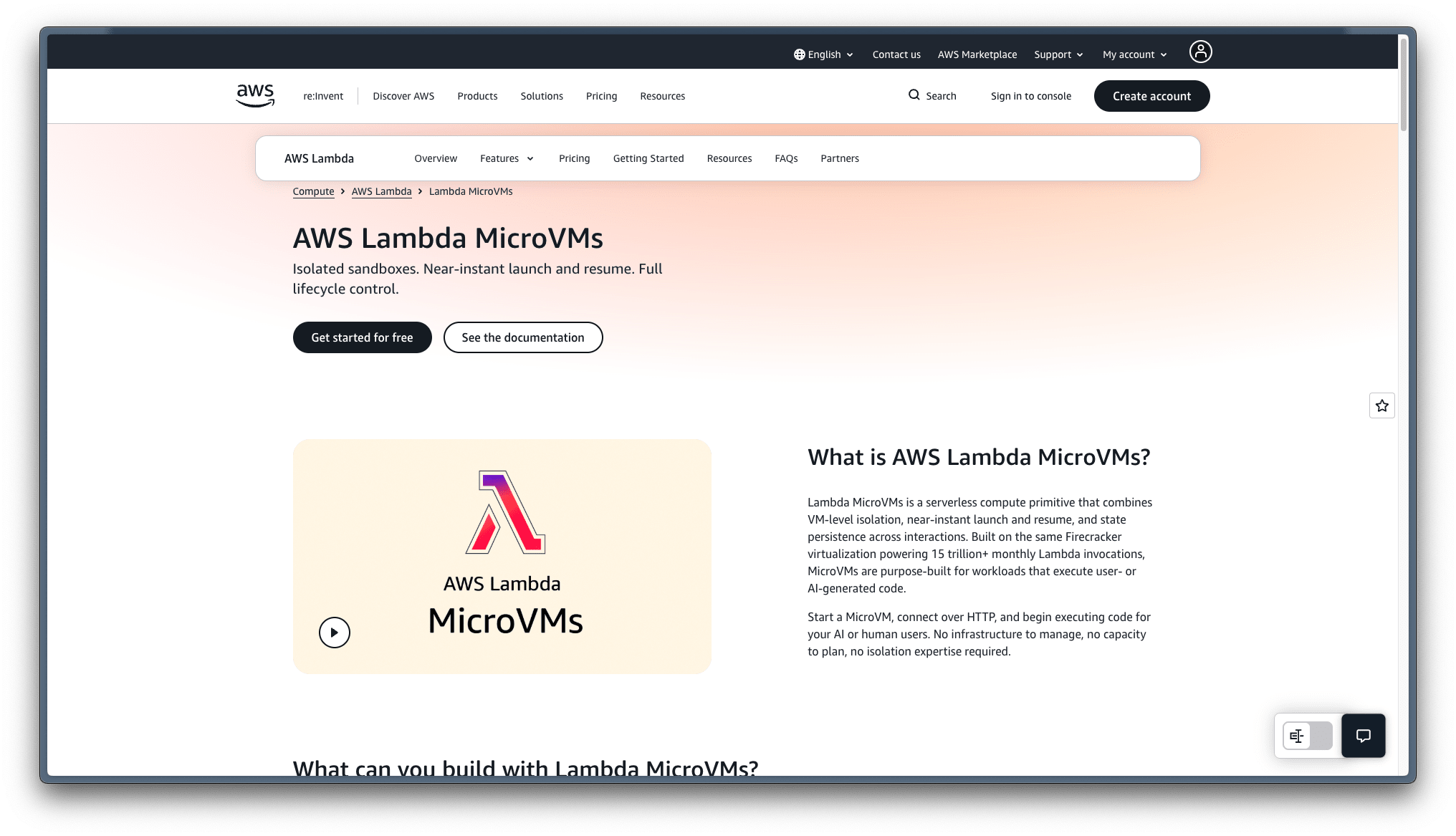This screenshot has height=836, width=1456.
Task: Play the AWS Lambda MicroVMs video
Action: [x=334, y=633]
